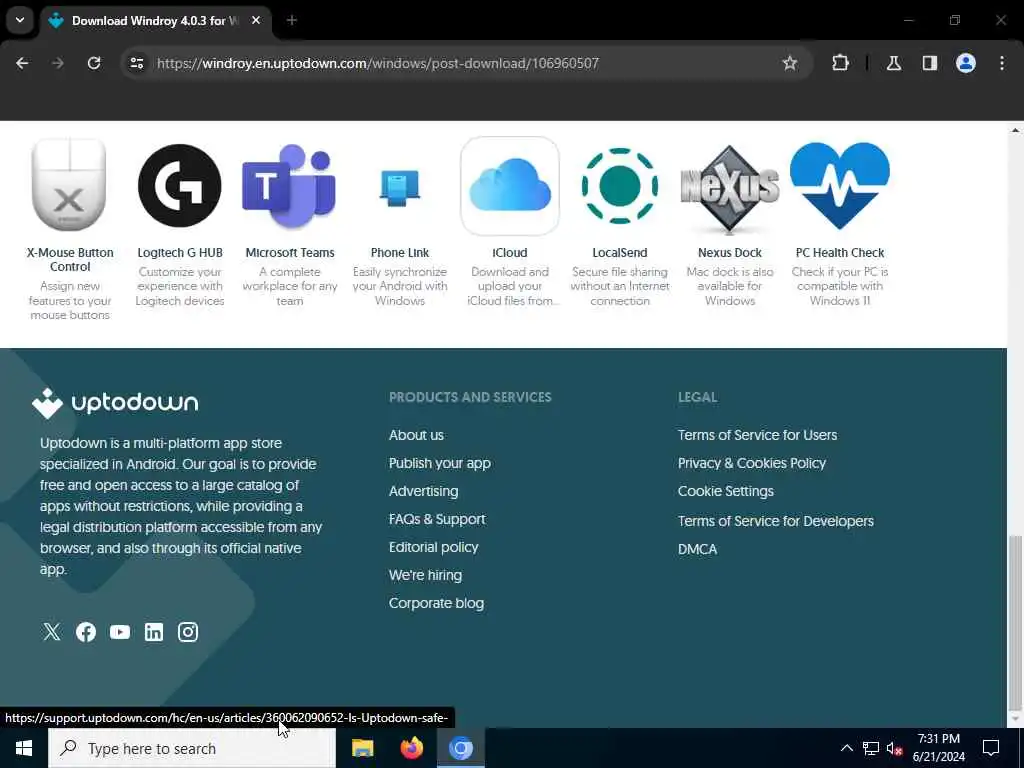Image resolution: width=1024 pixels, height=768 pixels.
Task: Open the DMCA link
Action: (697, 549)
